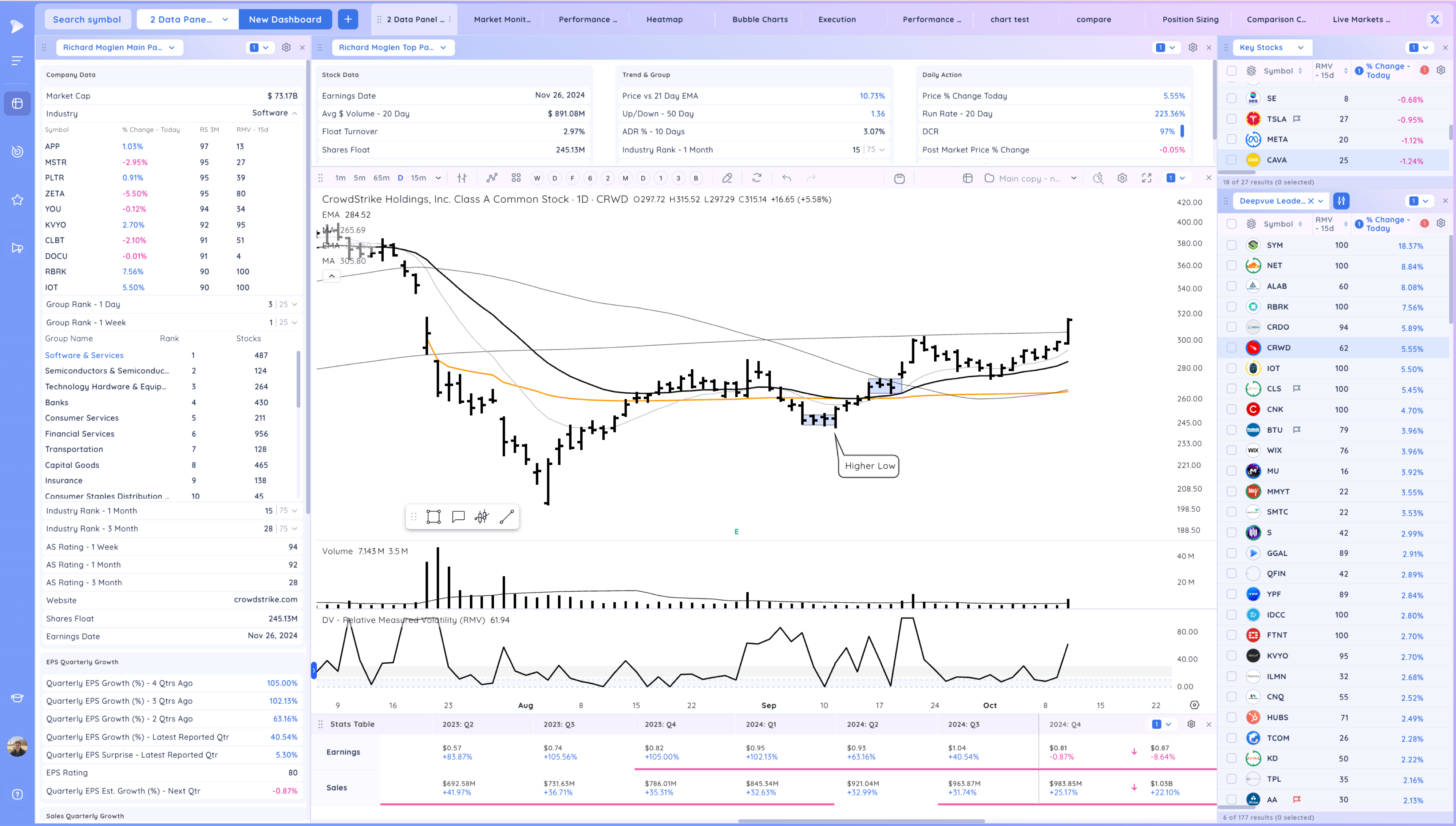Click the Search symbol field
The image size is (1456, 826).
(x=87, y=19)
